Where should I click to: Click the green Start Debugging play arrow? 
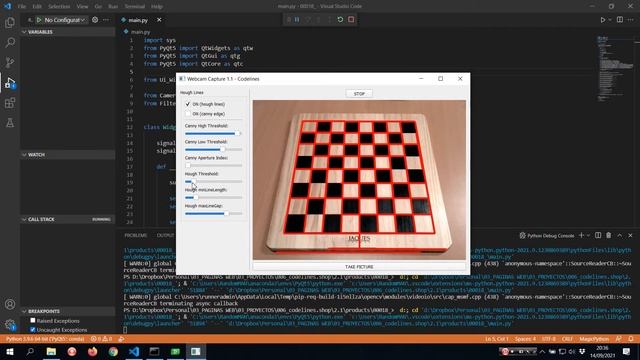click(x=39, y=20)
